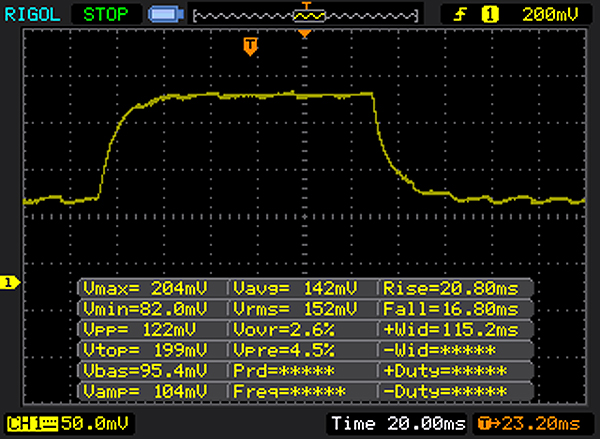Click the battery status icon

pyautogui.click(x=166, y=15)
